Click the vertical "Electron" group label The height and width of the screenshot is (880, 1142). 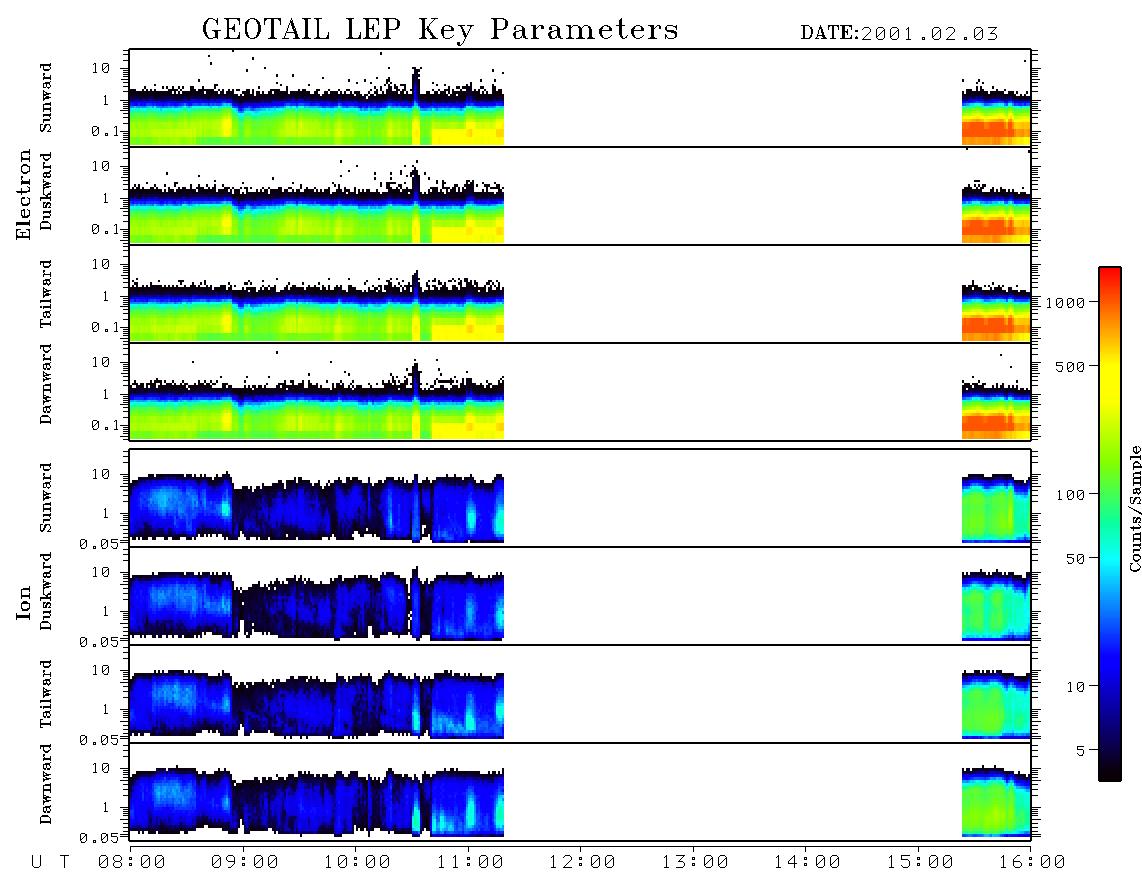click(24, 194)
